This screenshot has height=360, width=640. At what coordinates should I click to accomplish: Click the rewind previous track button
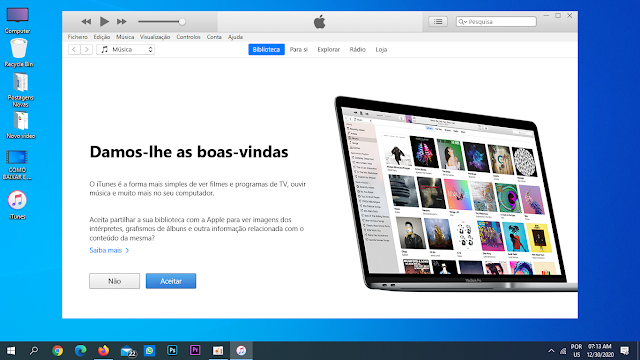pos(86,22)
